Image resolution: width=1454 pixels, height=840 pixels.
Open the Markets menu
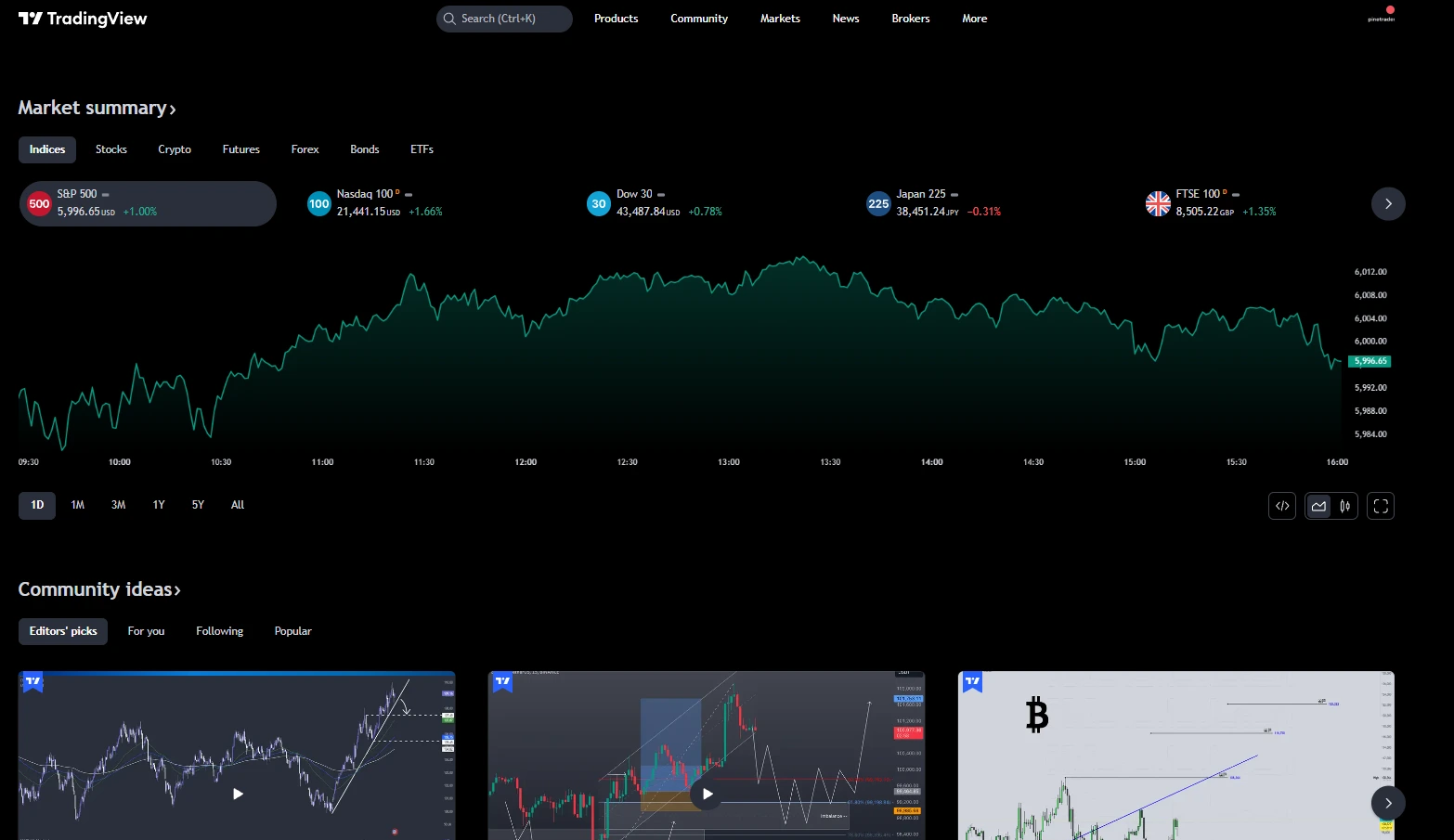click(780, 19)
